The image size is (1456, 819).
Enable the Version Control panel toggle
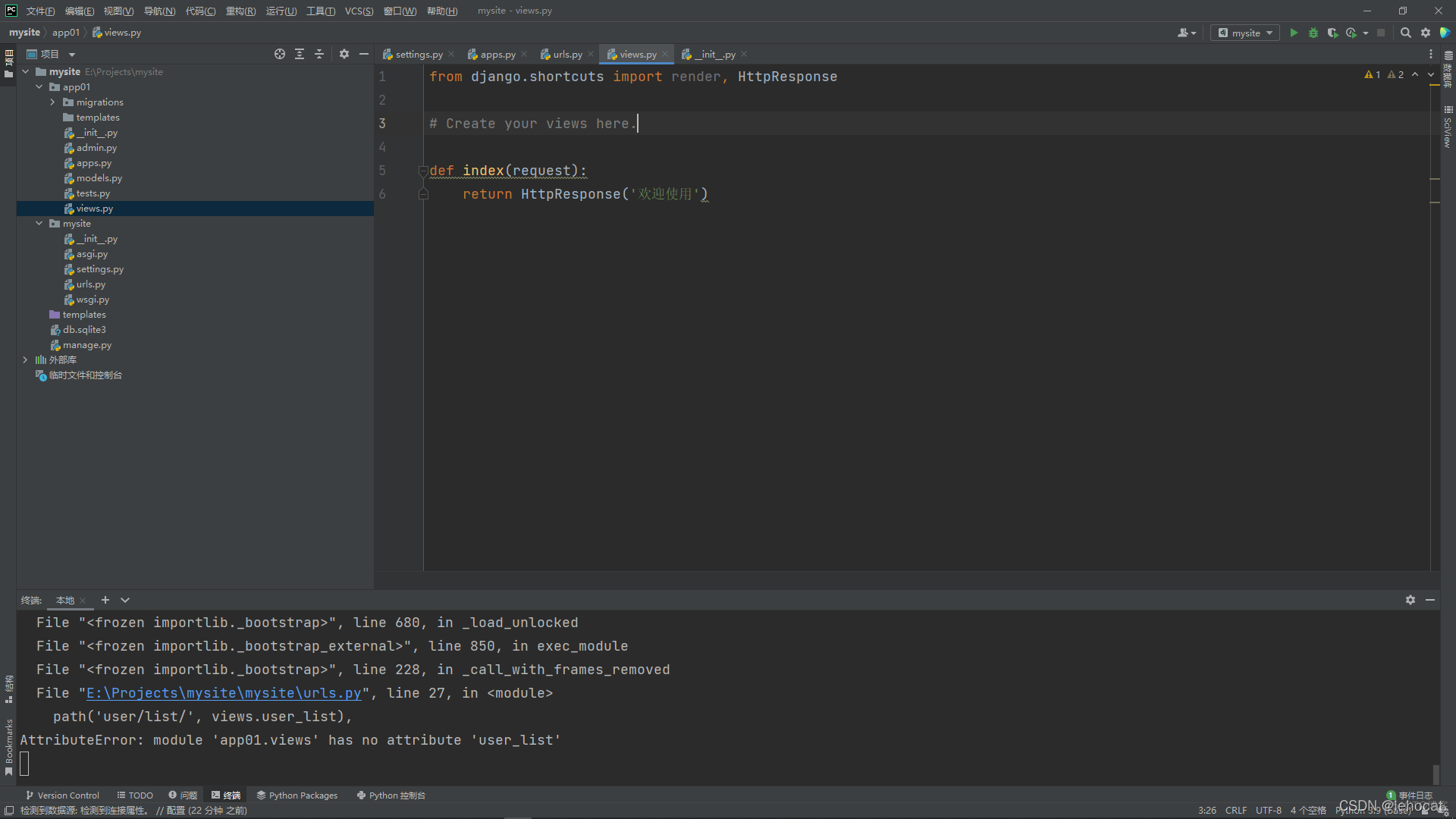60,795
